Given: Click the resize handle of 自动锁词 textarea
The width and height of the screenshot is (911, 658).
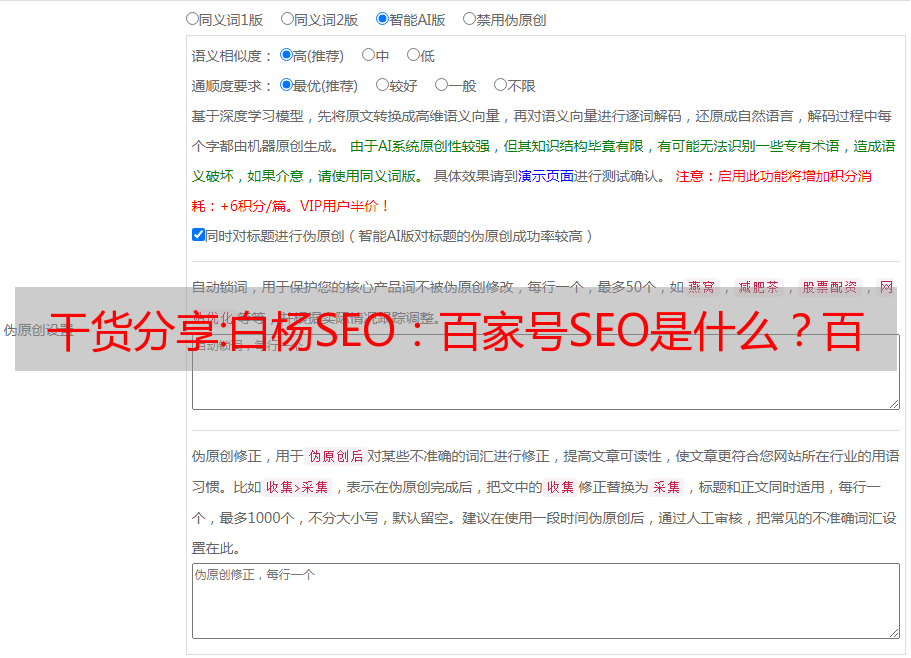Looking at the screenshot, I should (x=893, y=403).
